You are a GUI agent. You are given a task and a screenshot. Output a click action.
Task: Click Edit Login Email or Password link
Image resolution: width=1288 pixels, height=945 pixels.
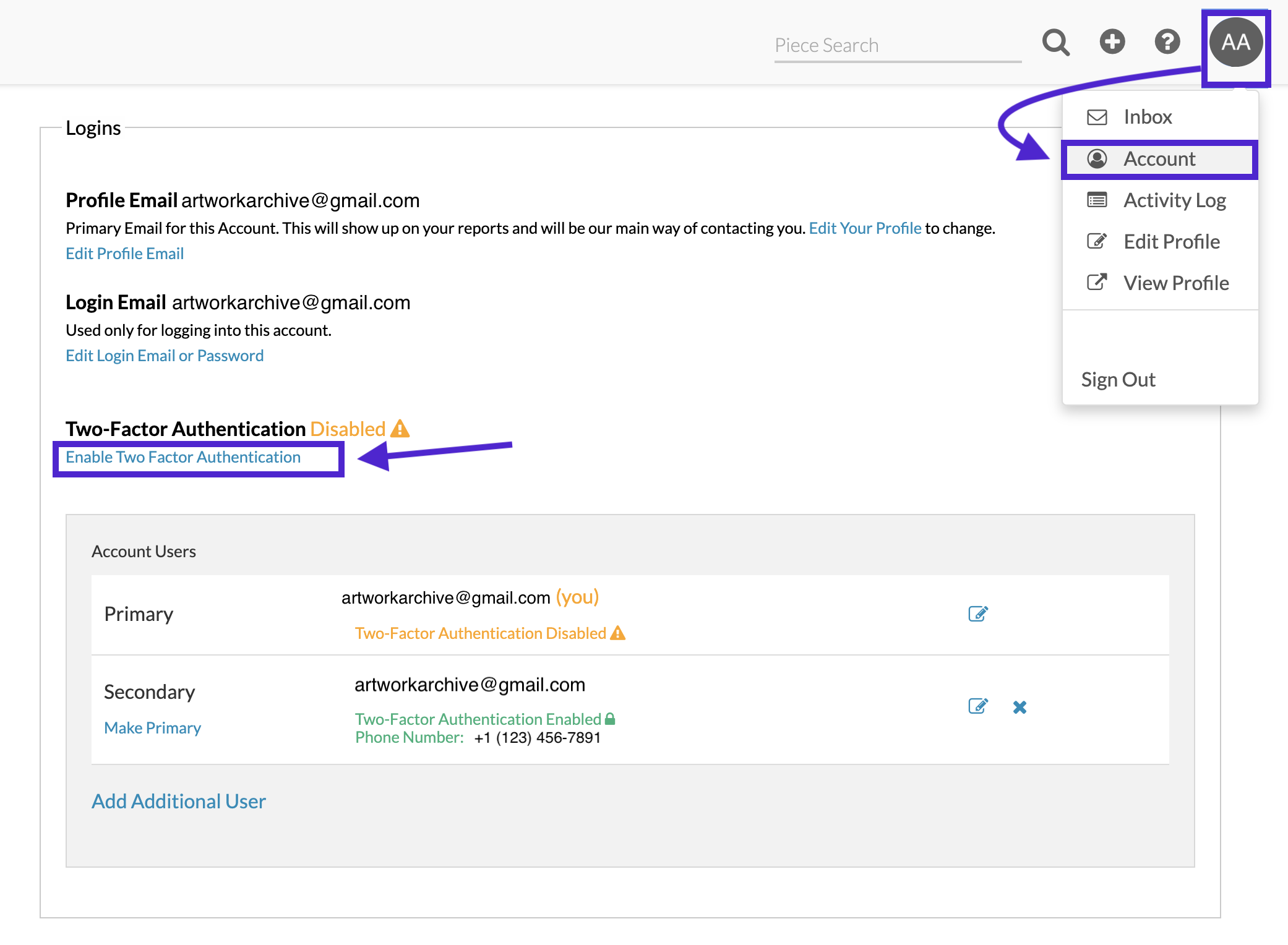[x=165, y=356]
